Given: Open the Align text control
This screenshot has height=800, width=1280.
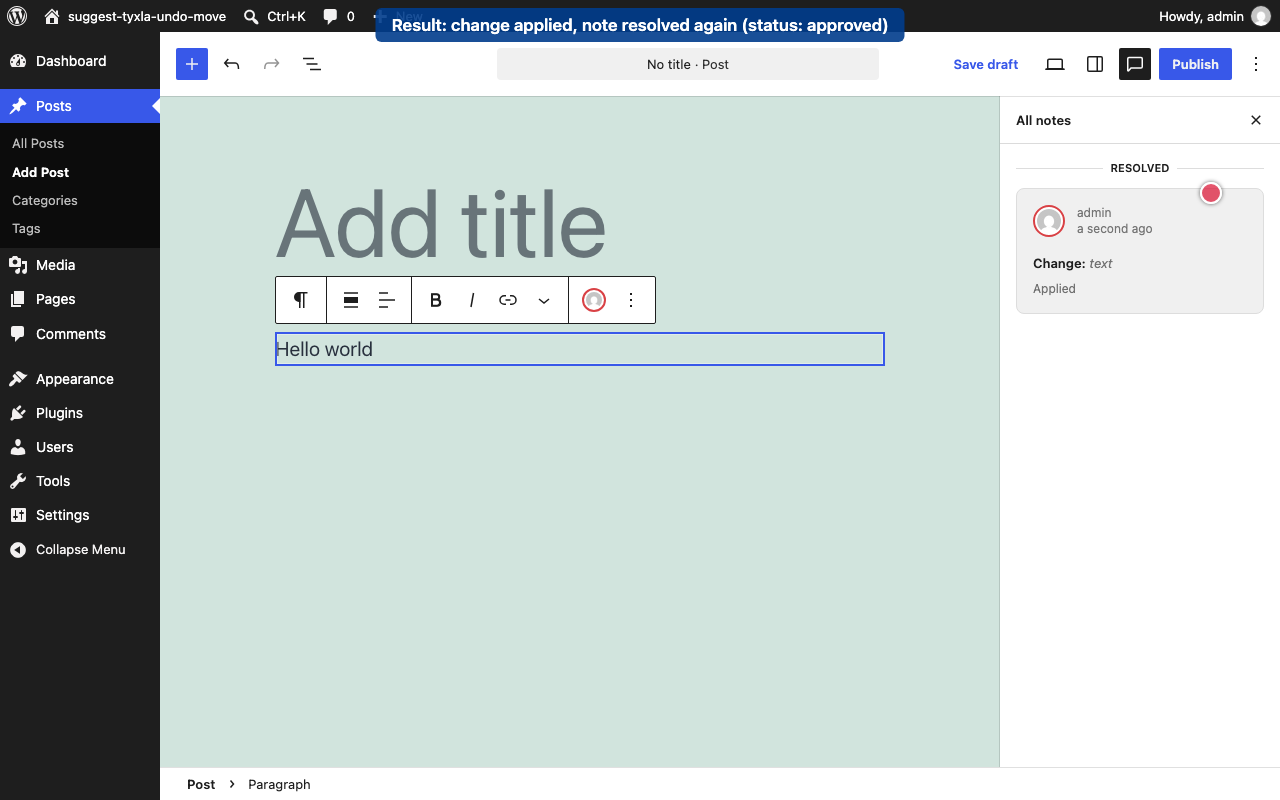Looking at the screenshot, I should click(x=387, y=300).
